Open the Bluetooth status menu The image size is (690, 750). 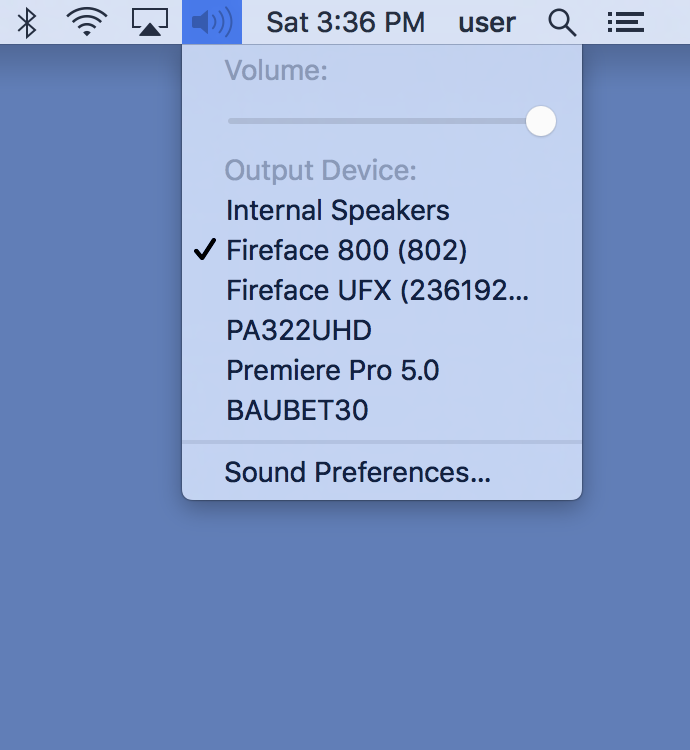click(28, 22)
